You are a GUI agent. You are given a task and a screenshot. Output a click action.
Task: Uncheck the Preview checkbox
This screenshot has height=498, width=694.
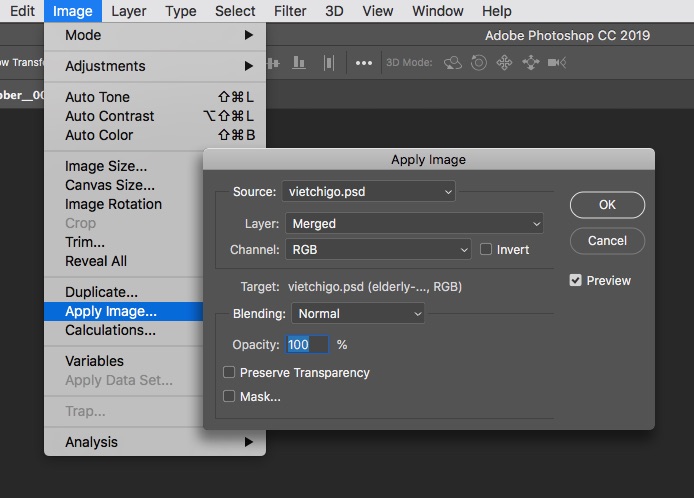tap(575, 281)
